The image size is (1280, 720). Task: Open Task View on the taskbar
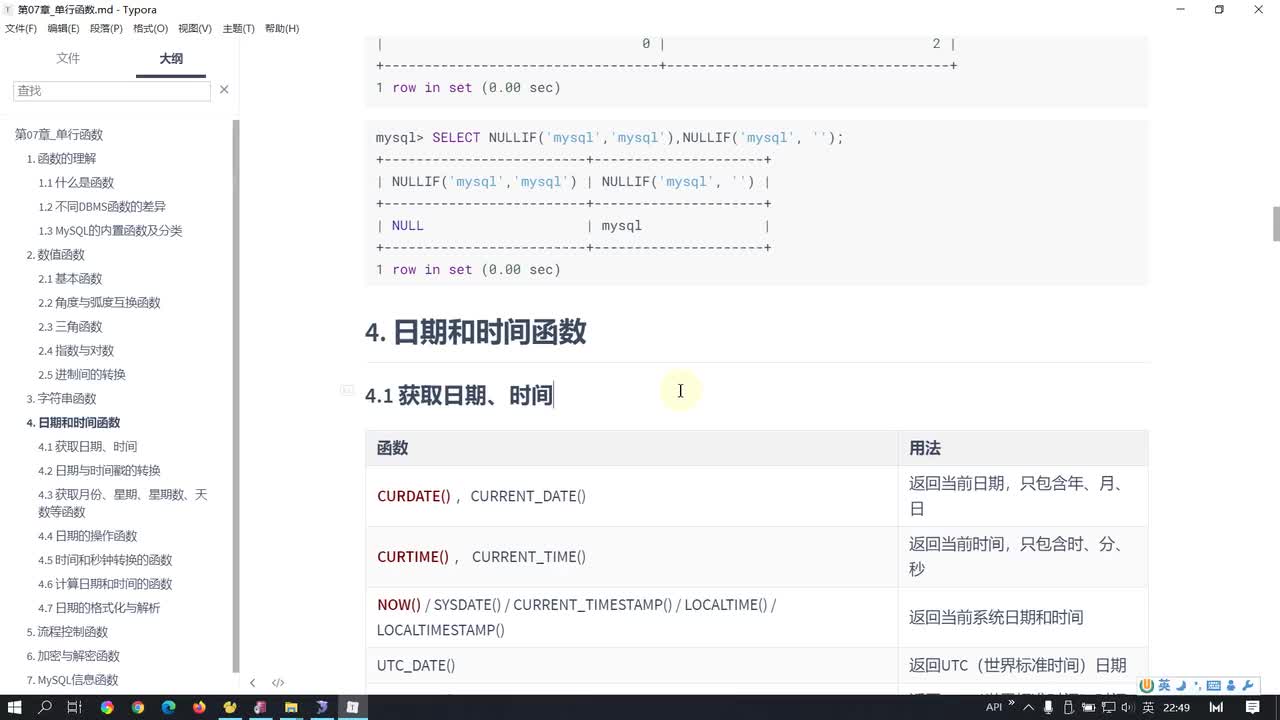75,707
